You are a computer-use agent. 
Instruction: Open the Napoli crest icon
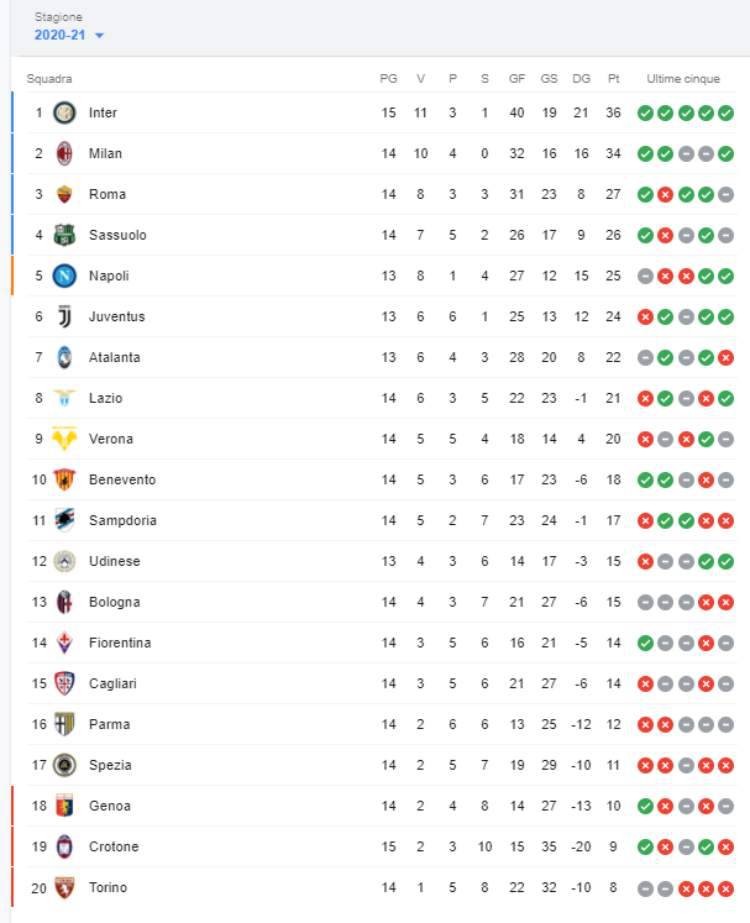pos(64,275)
